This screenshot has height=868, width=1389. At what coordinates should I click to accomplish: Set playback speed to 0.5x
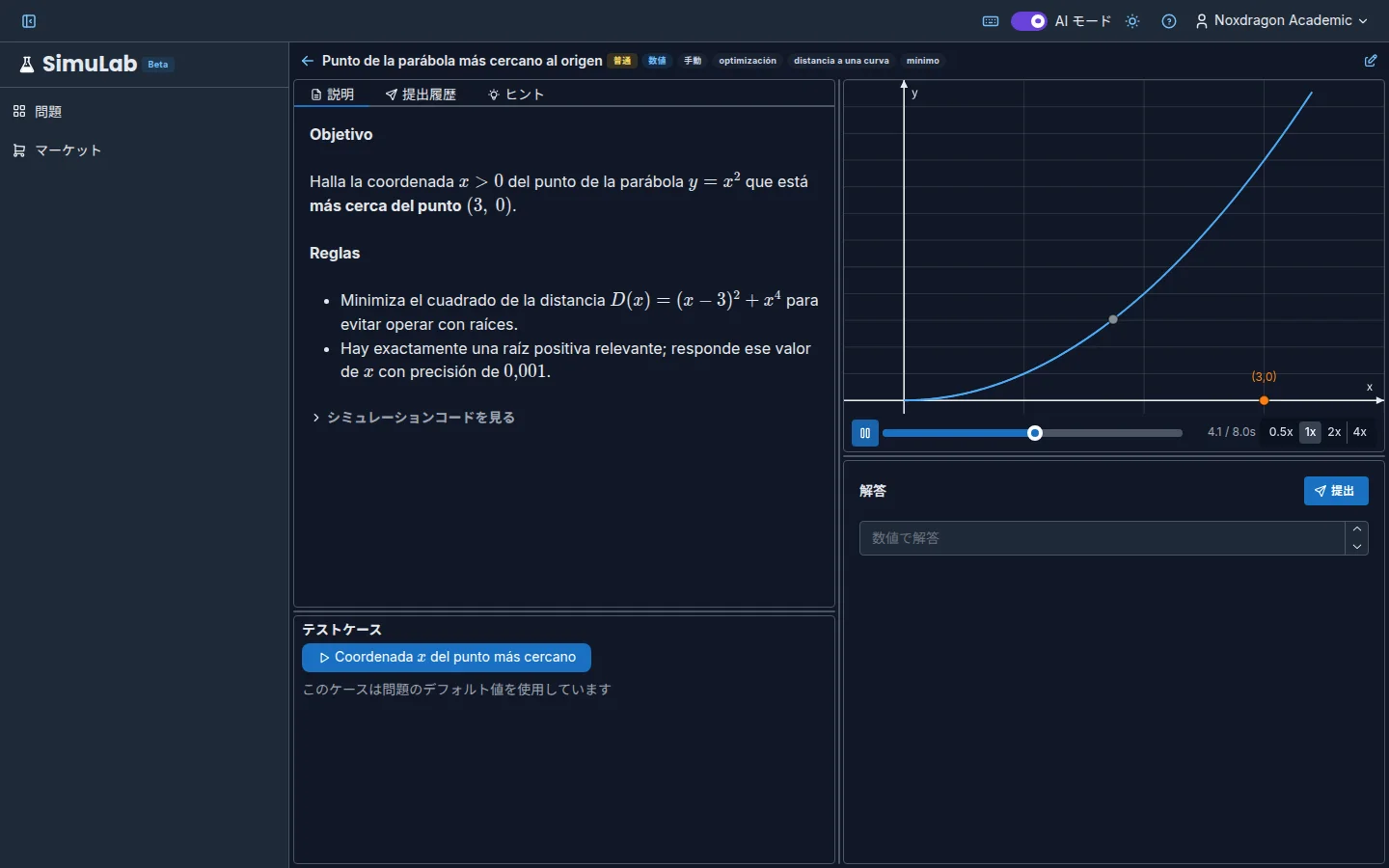1281,432
